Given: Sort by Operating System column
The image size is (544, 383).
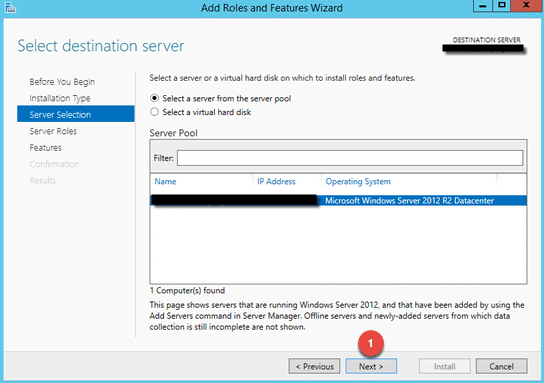Looking at the screenshot, I should point(358,181).
